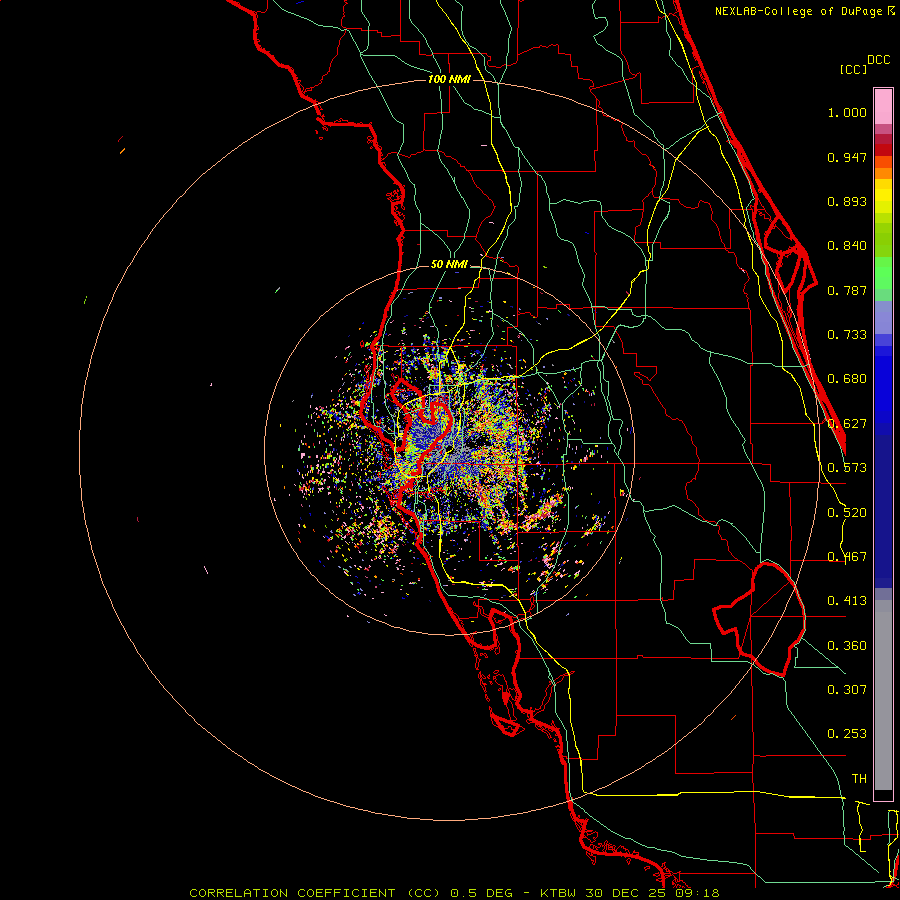Click the Correlation Coefficient caption at bottom
900x900 pixels.
click(x=454, y=893)
